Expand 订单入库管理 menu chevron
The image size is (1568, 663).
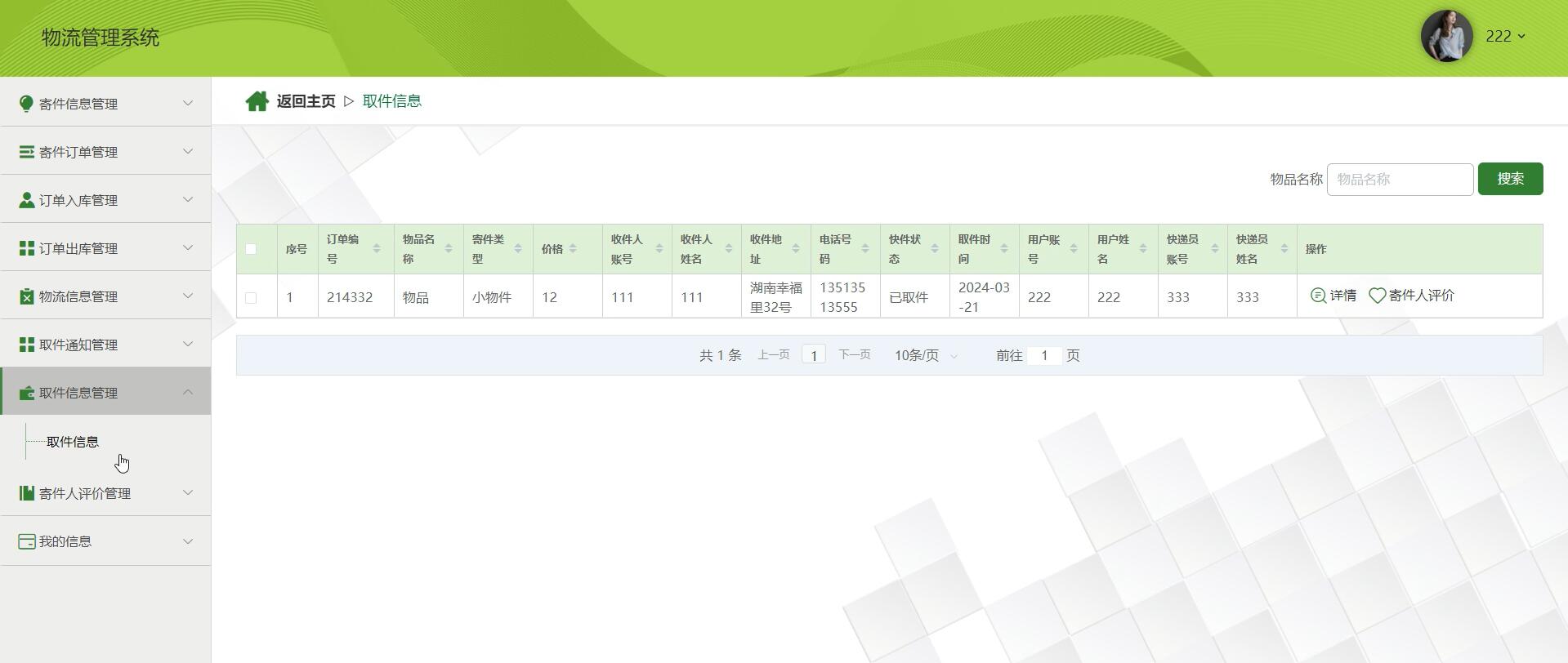tap(188, 199)
